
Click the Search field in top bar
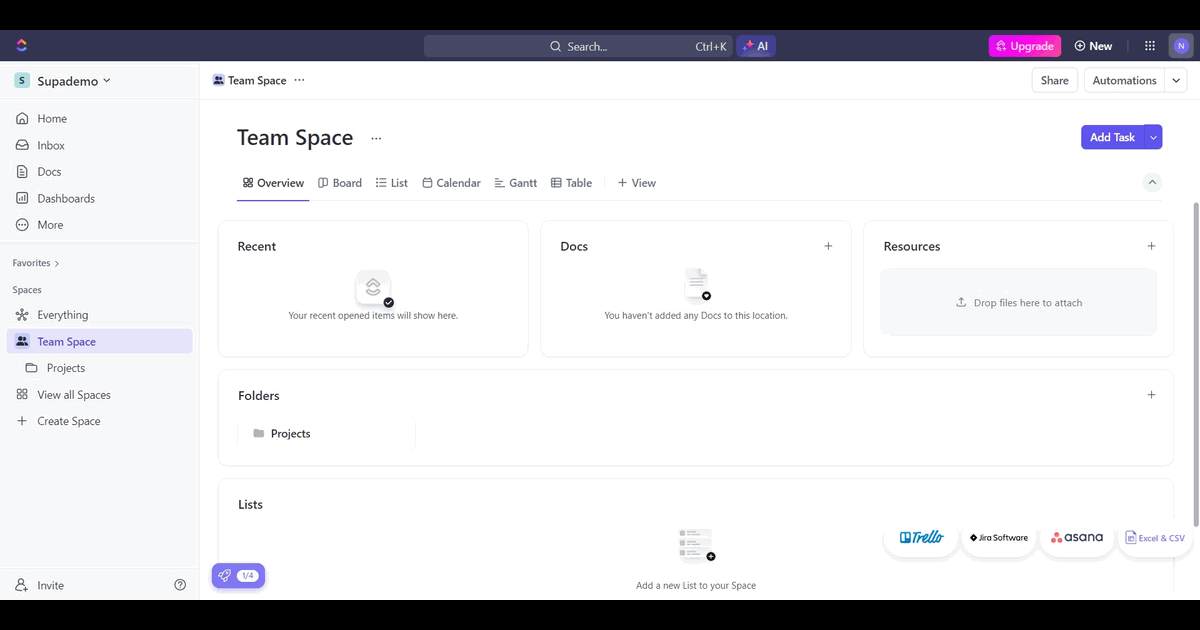[579, 46]
